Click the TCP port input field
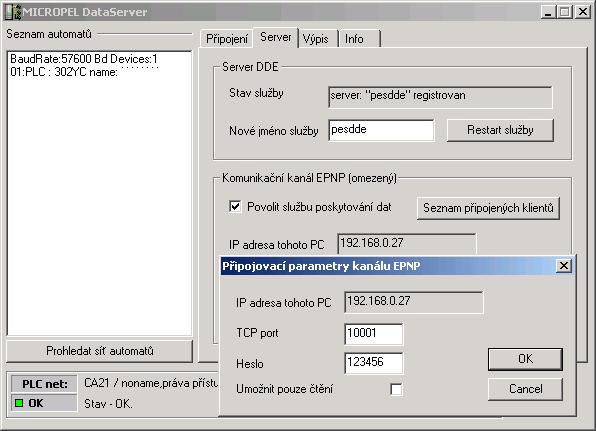The height and width of the screenshot is (431, 596). [373, 334]
